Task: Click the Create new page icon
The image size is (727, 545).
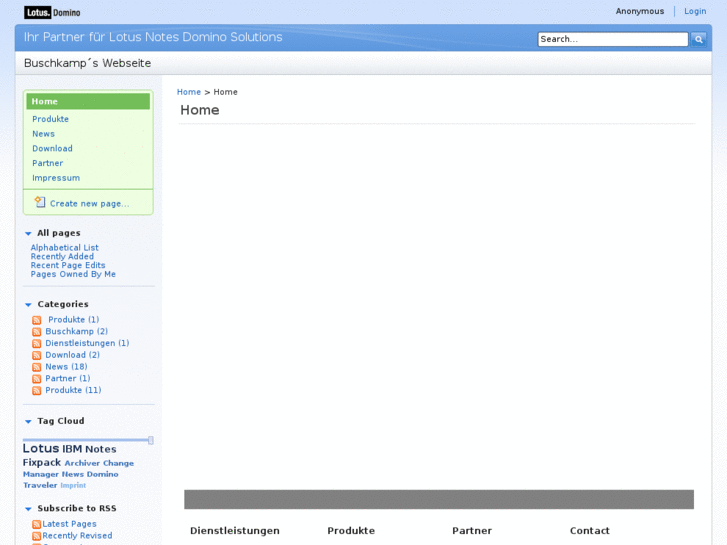Action: [x=40, y=202]
